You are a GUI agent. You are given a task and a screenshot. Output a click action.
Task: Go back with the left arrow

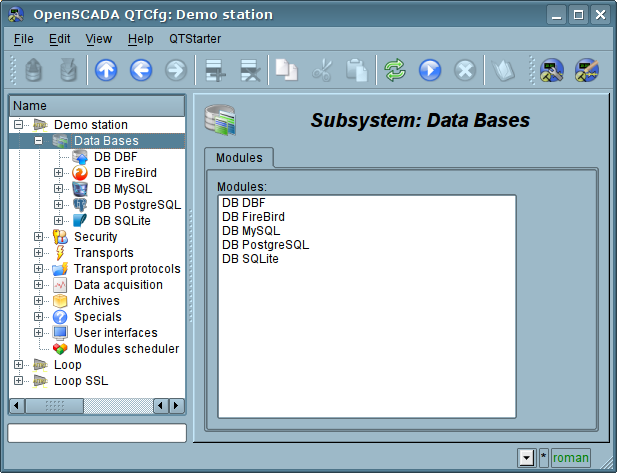point(141,70)
